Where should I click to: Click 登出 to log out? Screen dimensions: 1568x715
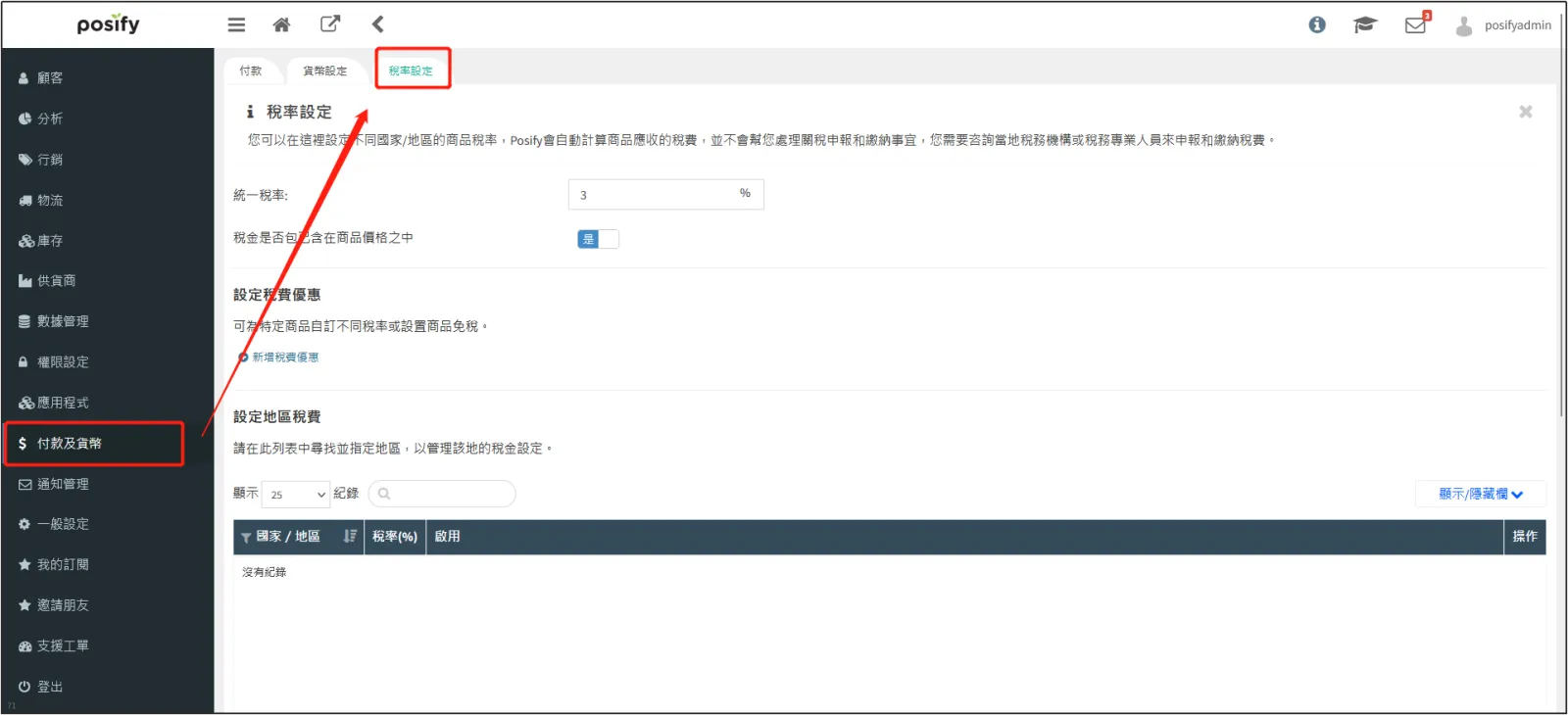click(x=49, y=687)
